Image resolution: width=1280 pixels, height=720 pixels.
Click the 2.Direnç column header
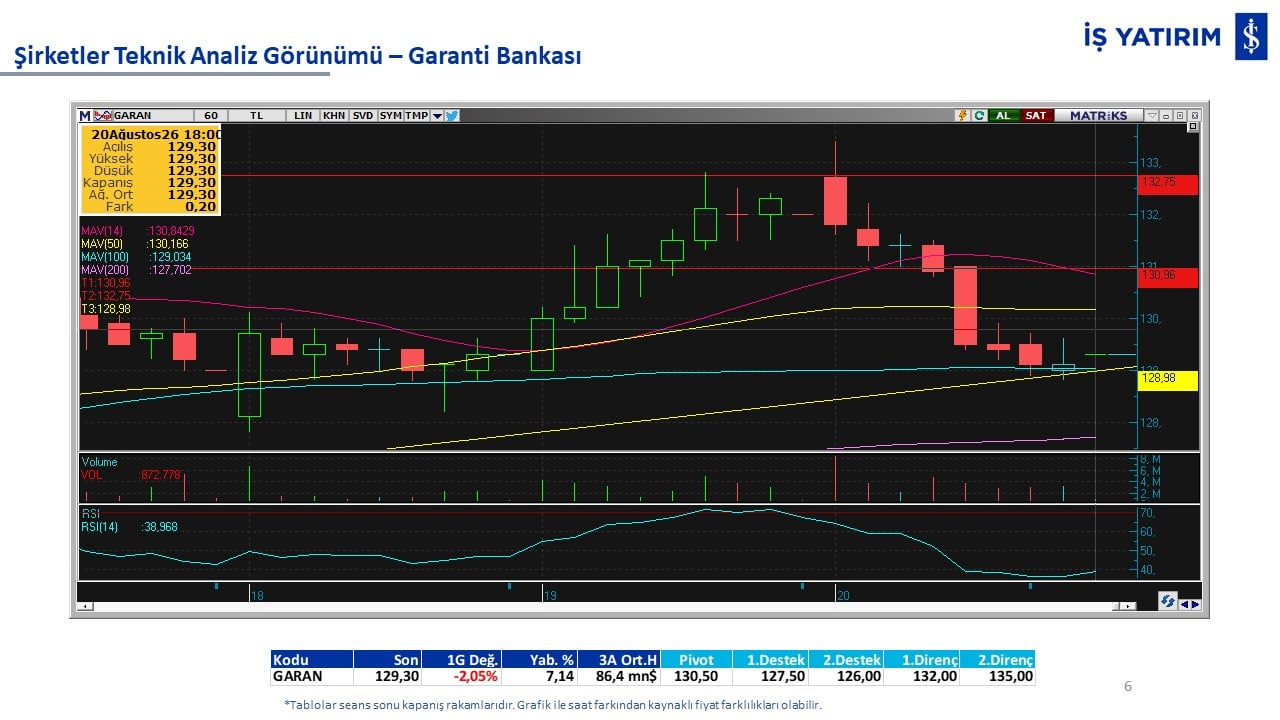997,659
